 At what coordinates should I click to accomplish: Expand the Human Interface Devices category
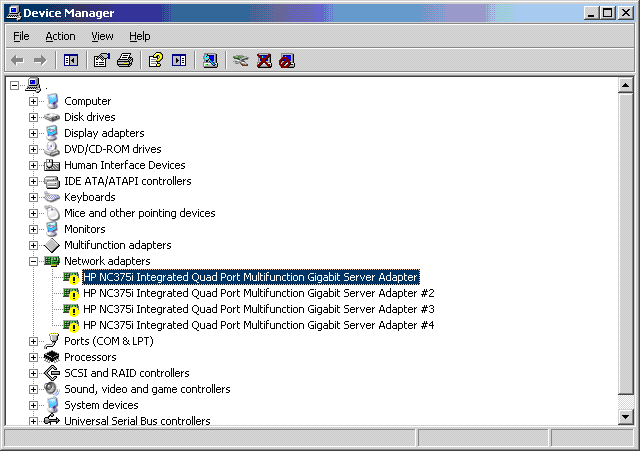pyautogui.click(x=33, y=165)
